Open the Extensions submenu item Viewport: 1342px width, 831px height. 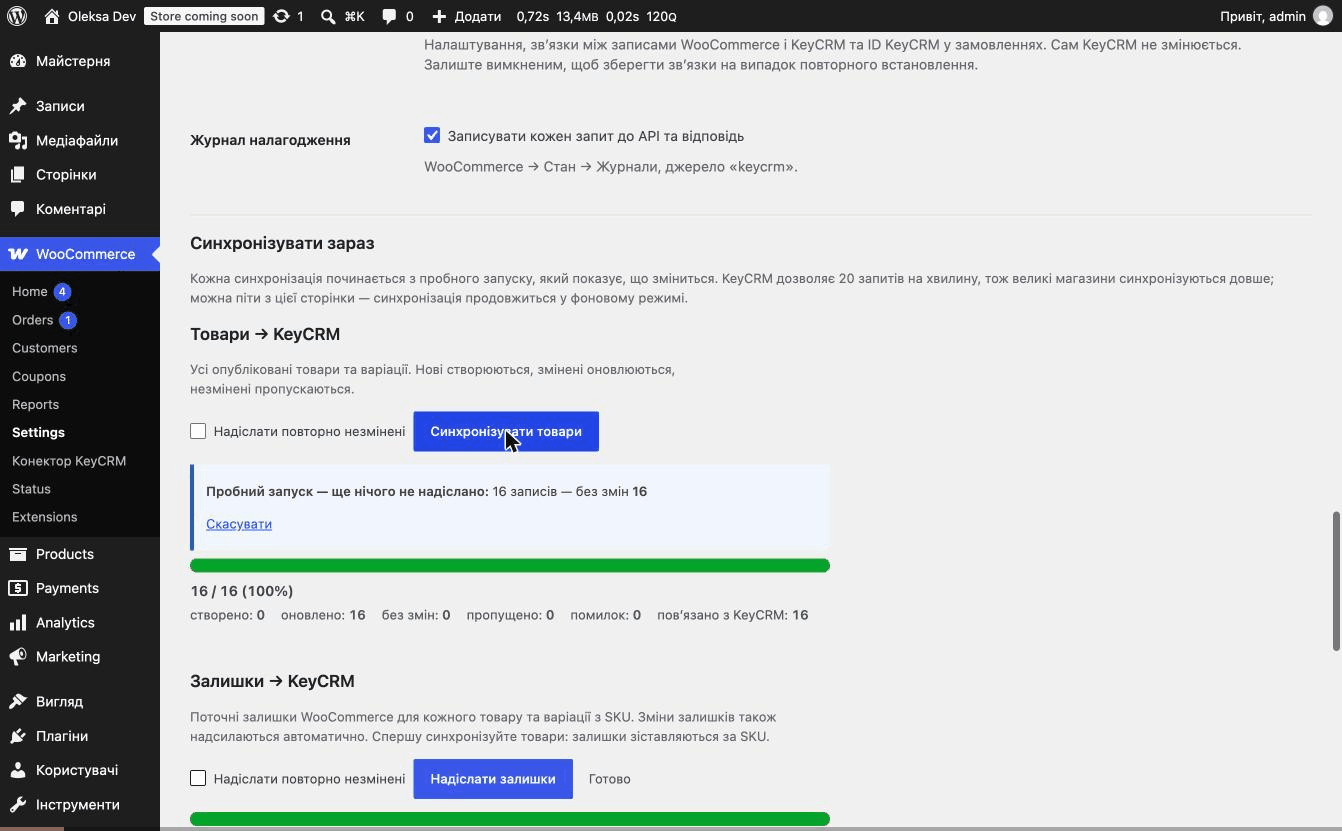(45, 517)
